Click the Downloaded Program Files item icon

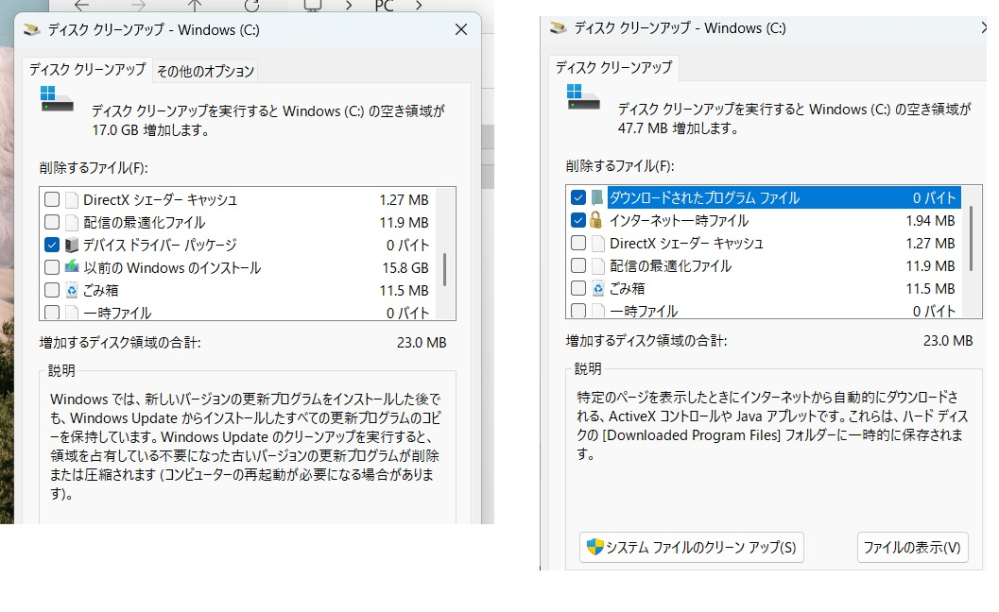(597, 197)
